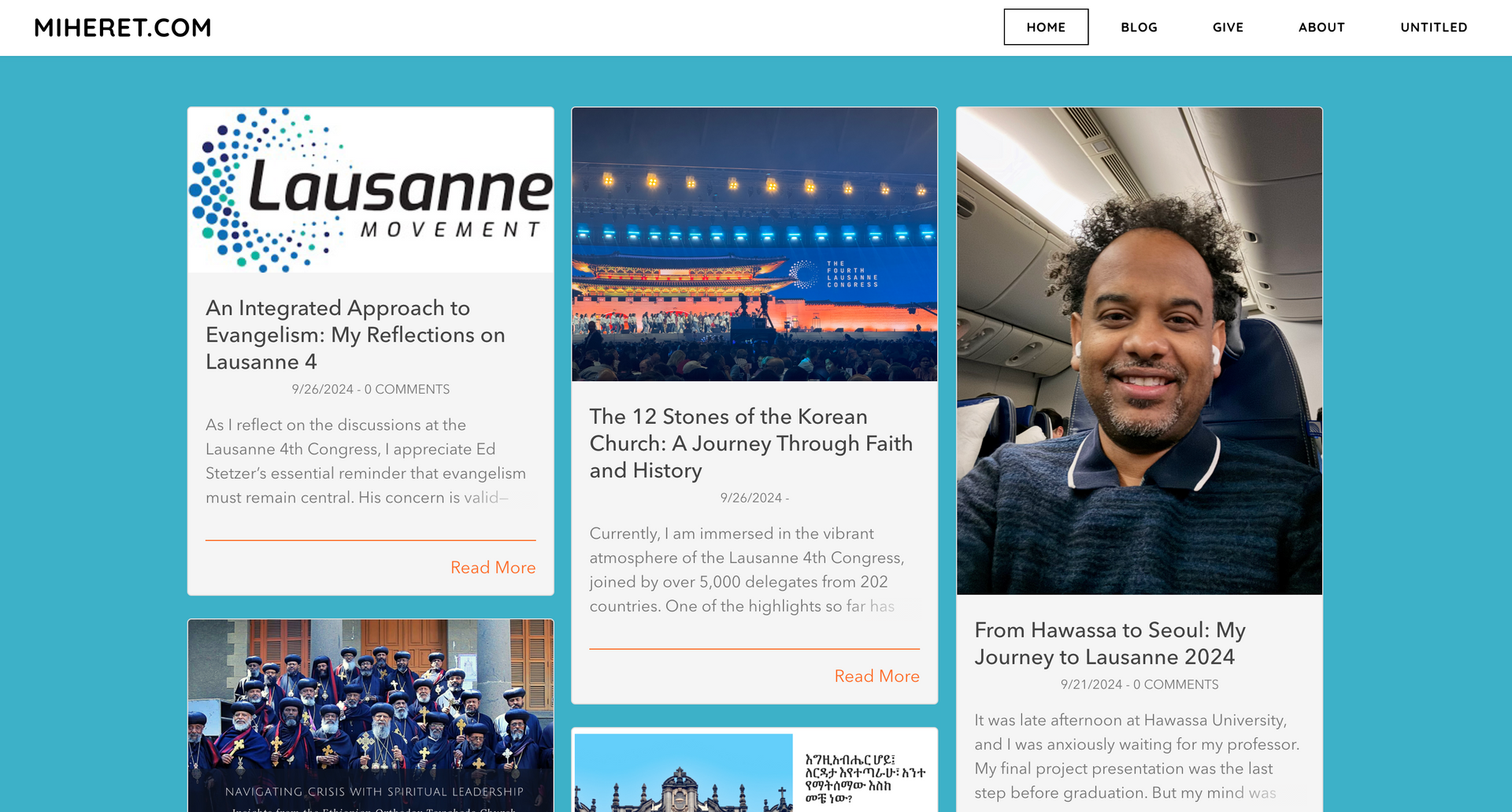Screen dimensions: 1512x812
Task: Open the airplane selfie photo
Action: tap(1140, 350)
